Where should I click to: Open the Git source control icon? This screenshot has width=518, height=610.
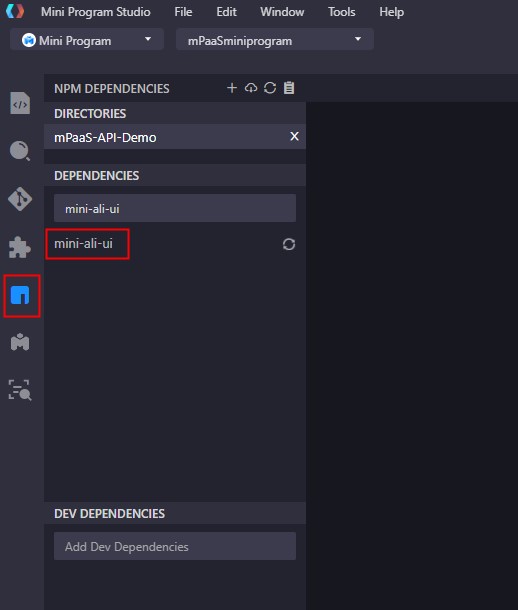coord(20,199)
